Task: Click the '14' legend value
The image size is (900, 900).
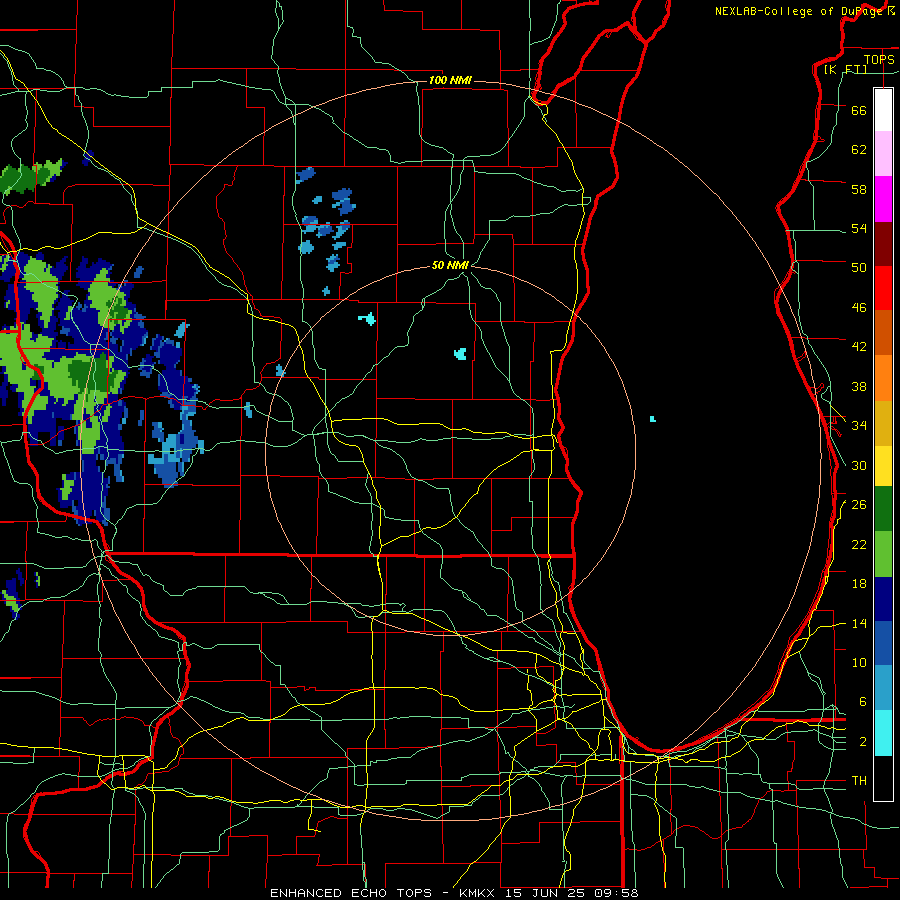Action: click(x=859, y=623)
